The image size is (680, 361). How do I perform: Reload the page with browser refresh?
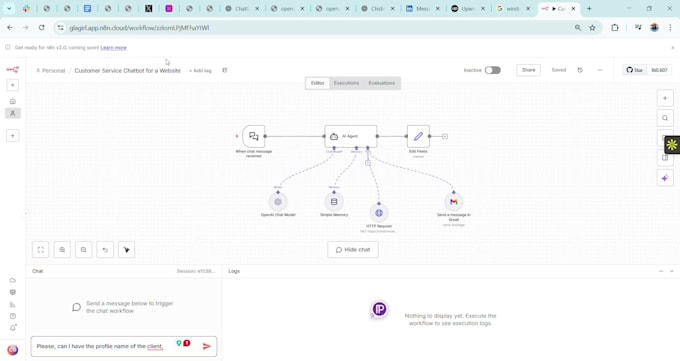42,27
